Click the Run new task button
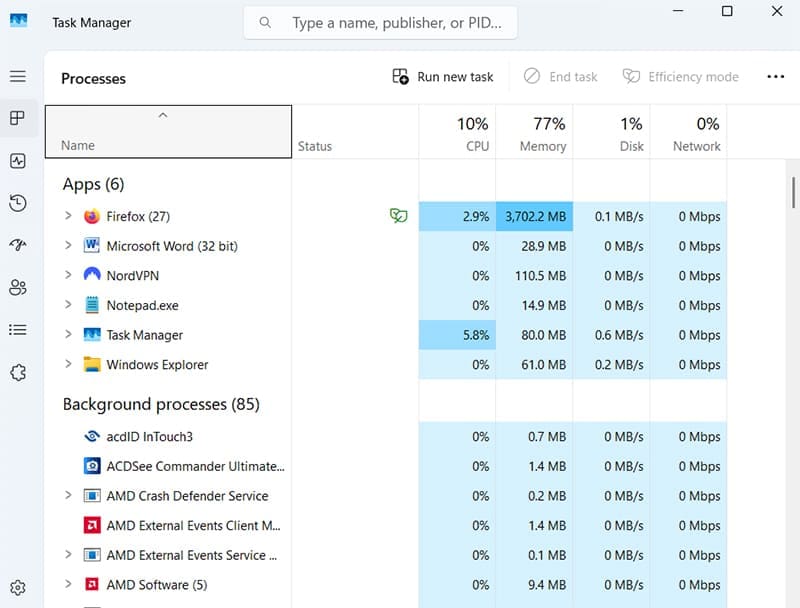The height and width of the screenshot is (608, 800). click(x=443, y=77)
